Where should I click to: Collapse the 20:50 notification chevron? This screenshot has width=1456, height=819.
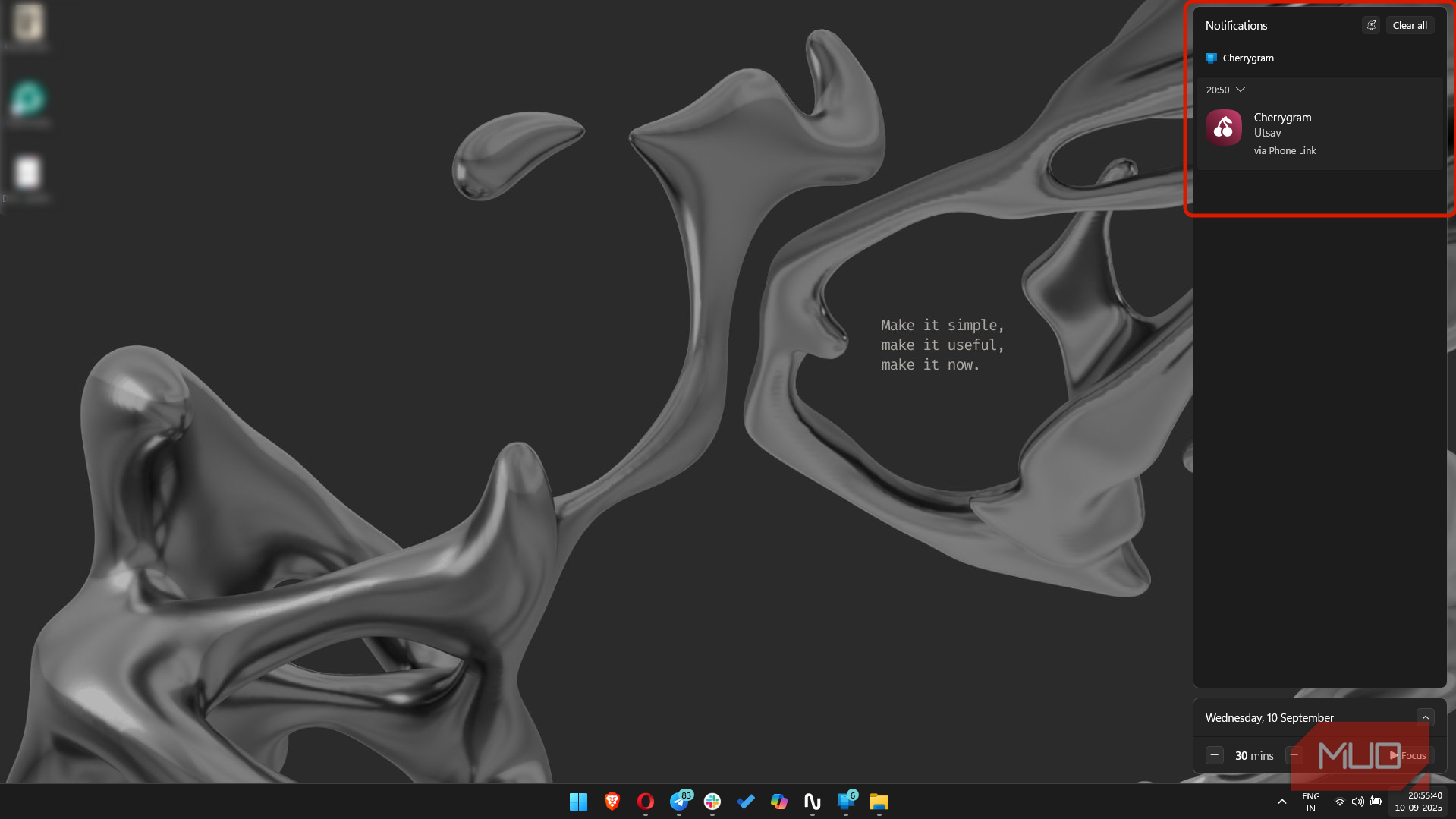(1241, 90)
